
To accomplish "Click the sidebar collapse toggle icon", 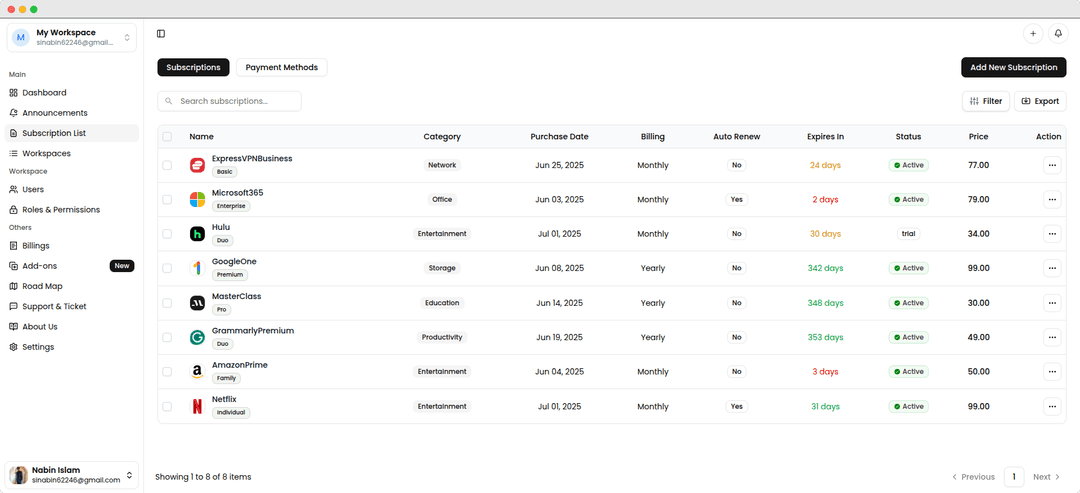I will [x=161, y=33].
